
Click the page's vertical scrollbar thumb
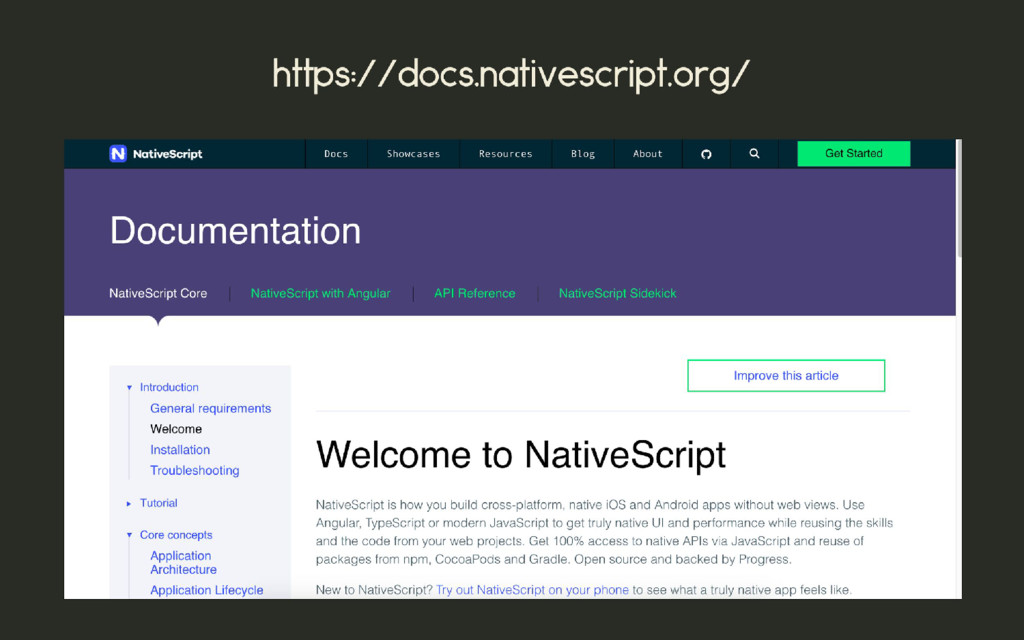point(959,199)
